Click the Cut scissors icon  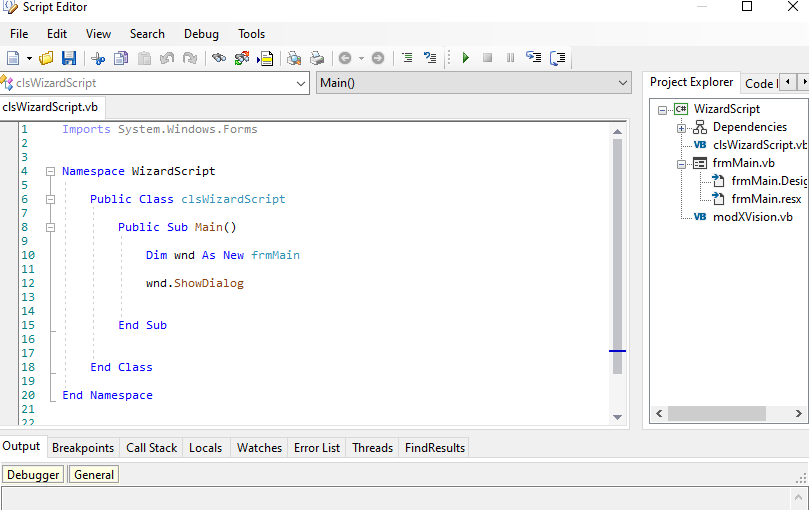[98, 58]
